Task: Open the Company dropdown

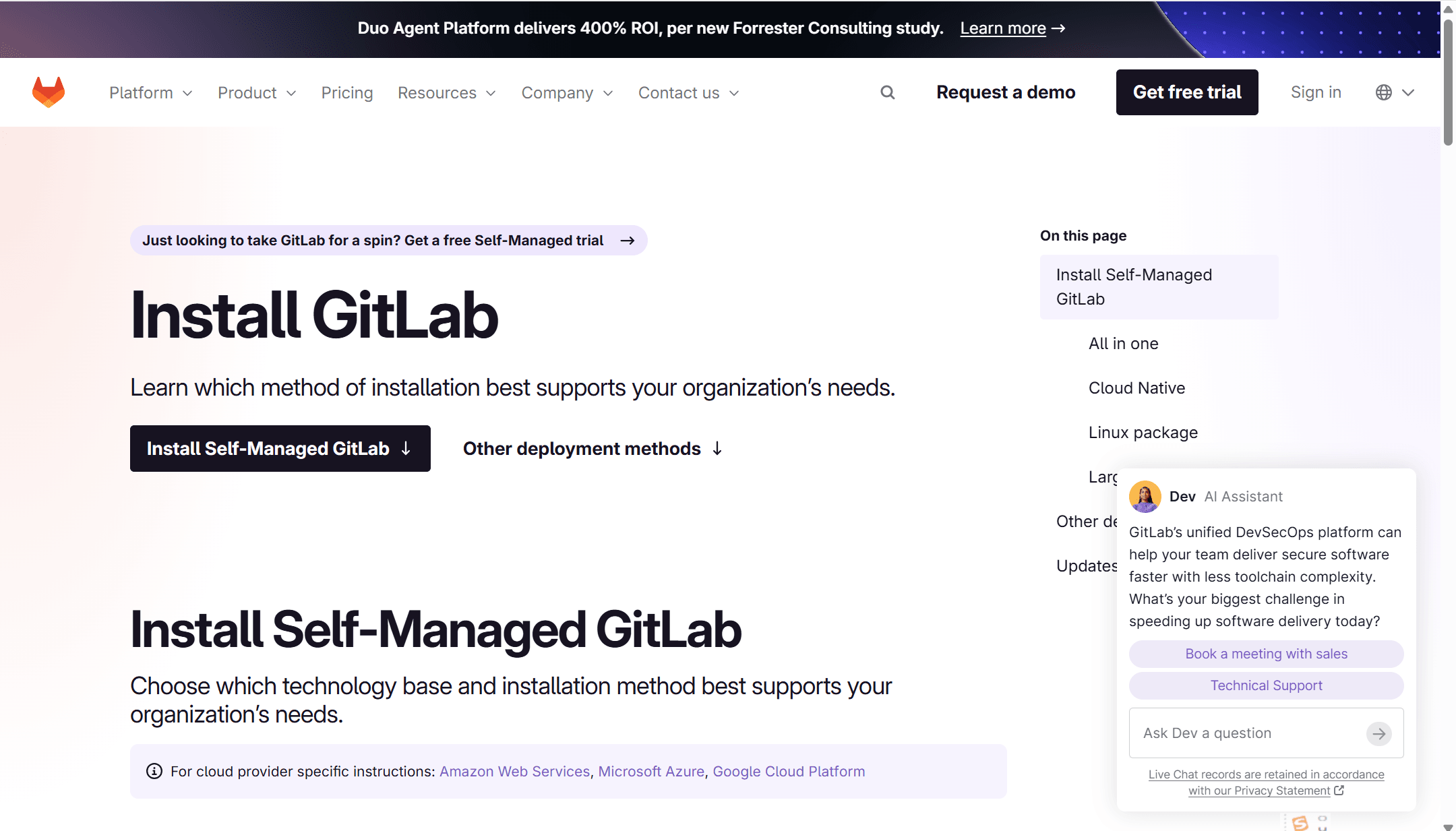Action: (x=568, y=92)
